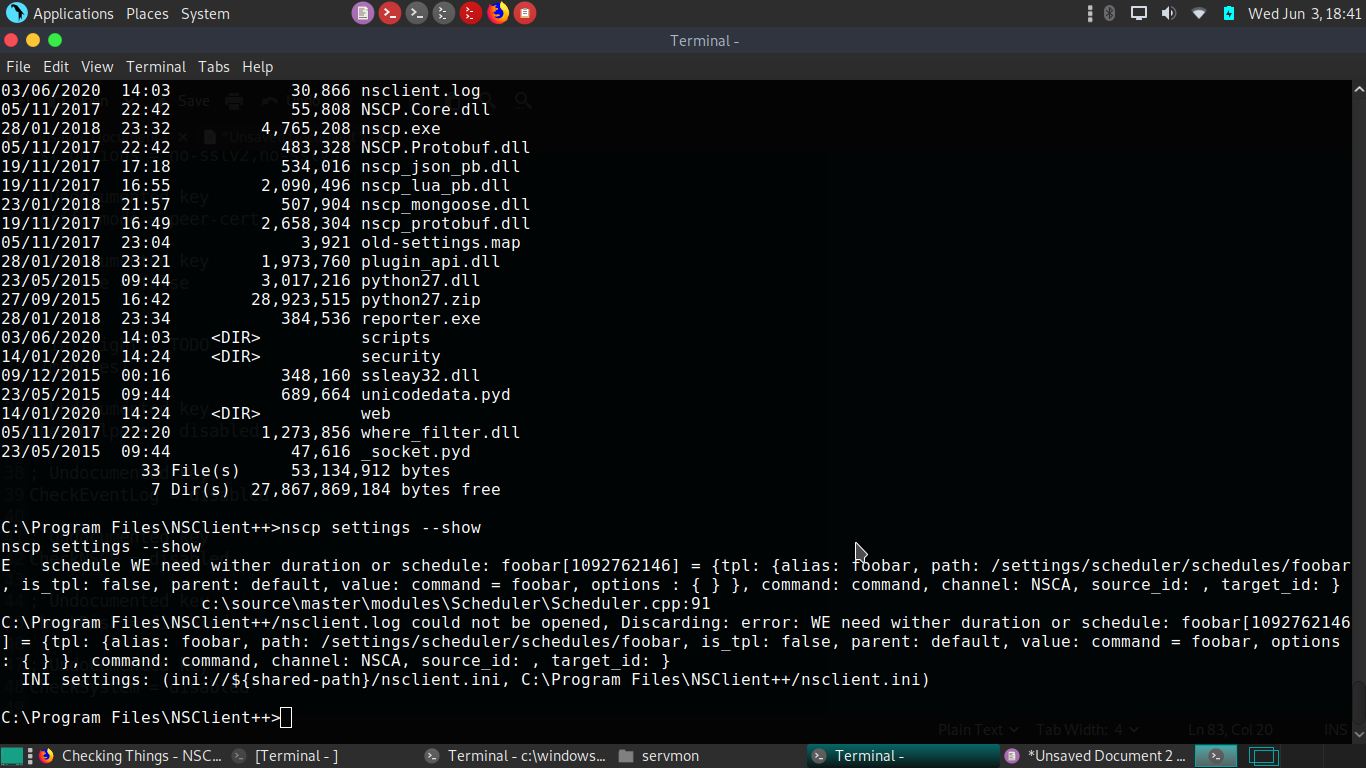Open the Wi-Fi network indicator
Image resolution: width=1366 pixels, height=768 pixels.
pos(1198,13)
